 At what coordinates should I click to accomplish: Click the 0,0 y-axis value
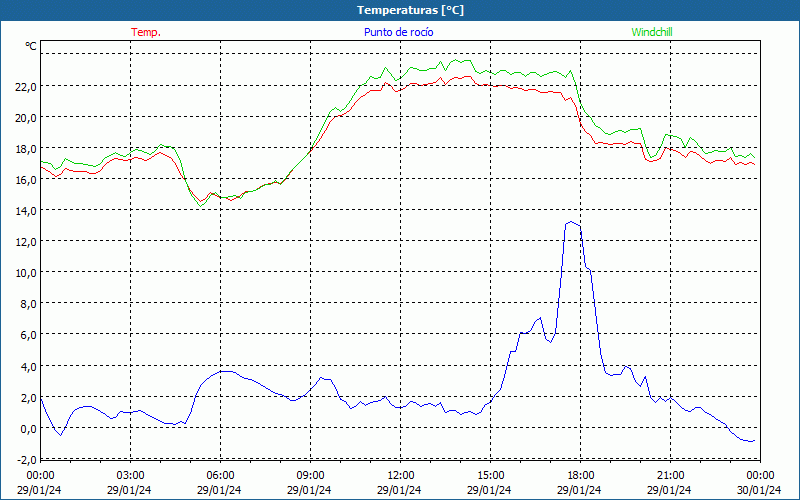coord(28,429)
